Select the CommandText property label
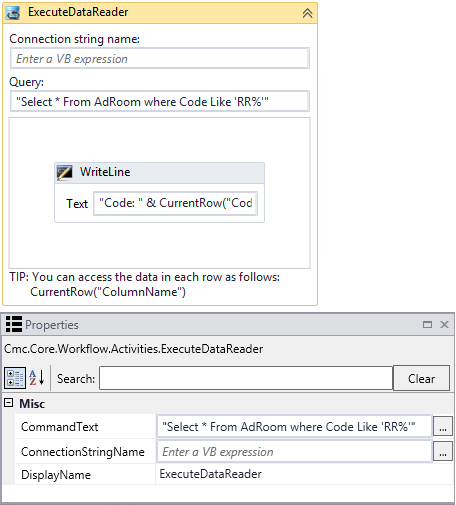This screenshot has width=456, height=505. (x=60, y=427)
